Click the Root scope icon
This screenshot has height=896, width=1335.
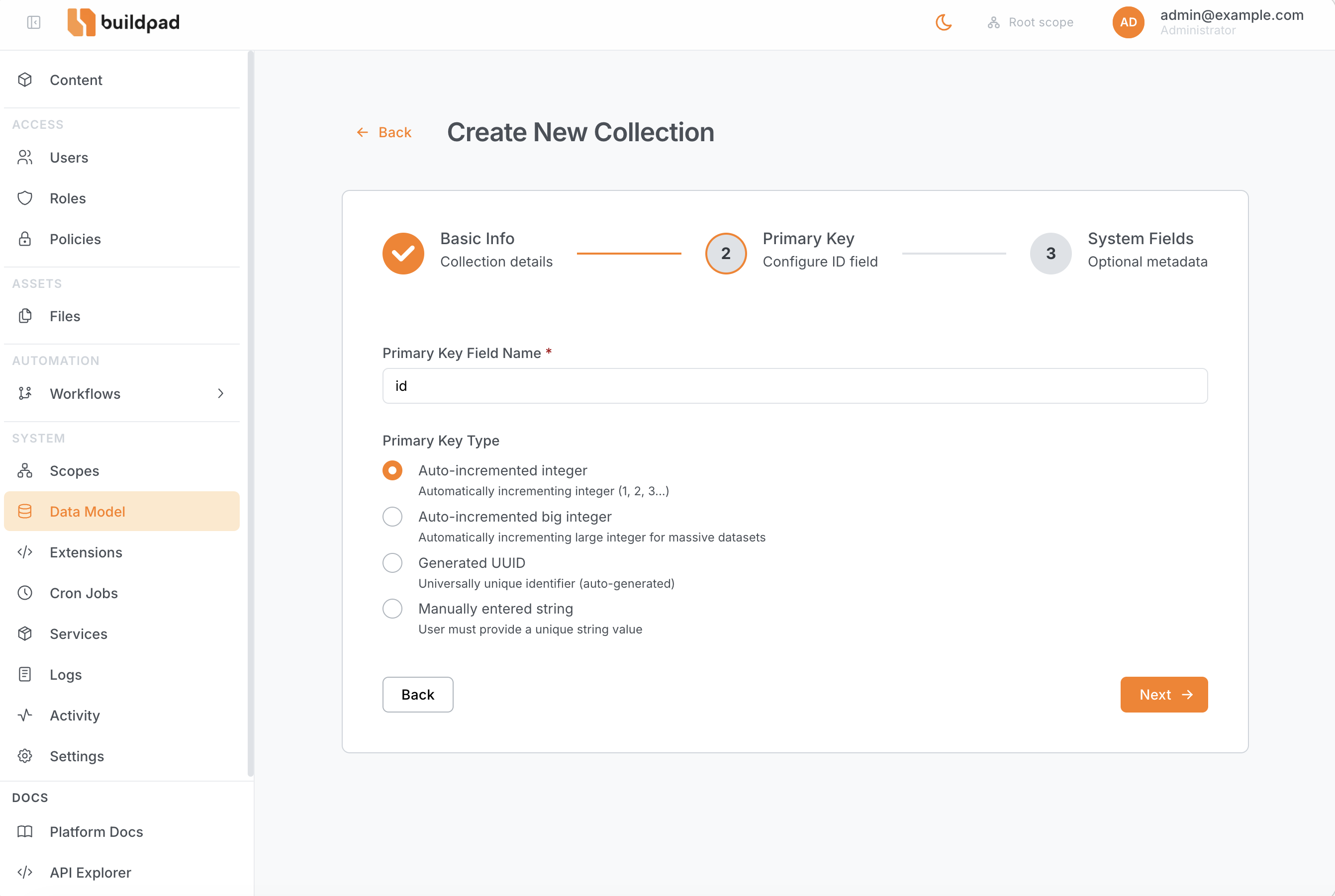(x=994, y=22)
